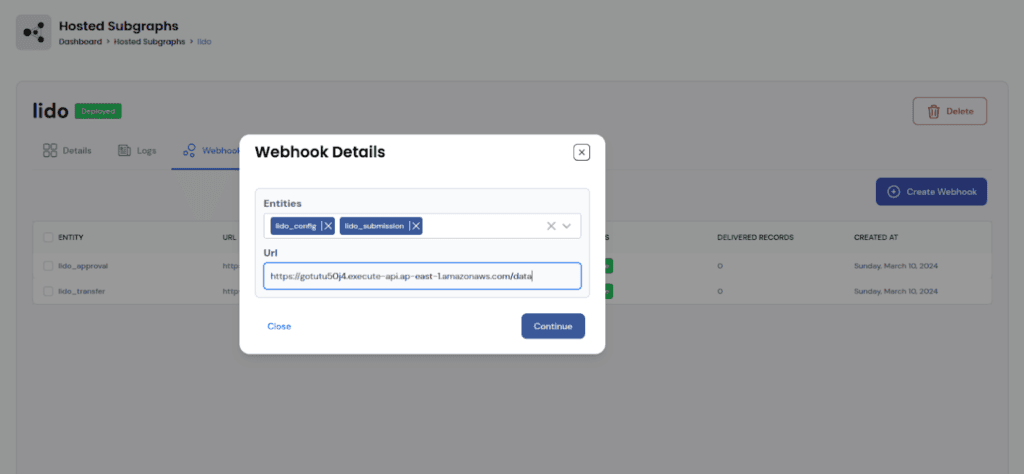Click the Hosted Subgraphs logo icon

[x=33, y=33]
